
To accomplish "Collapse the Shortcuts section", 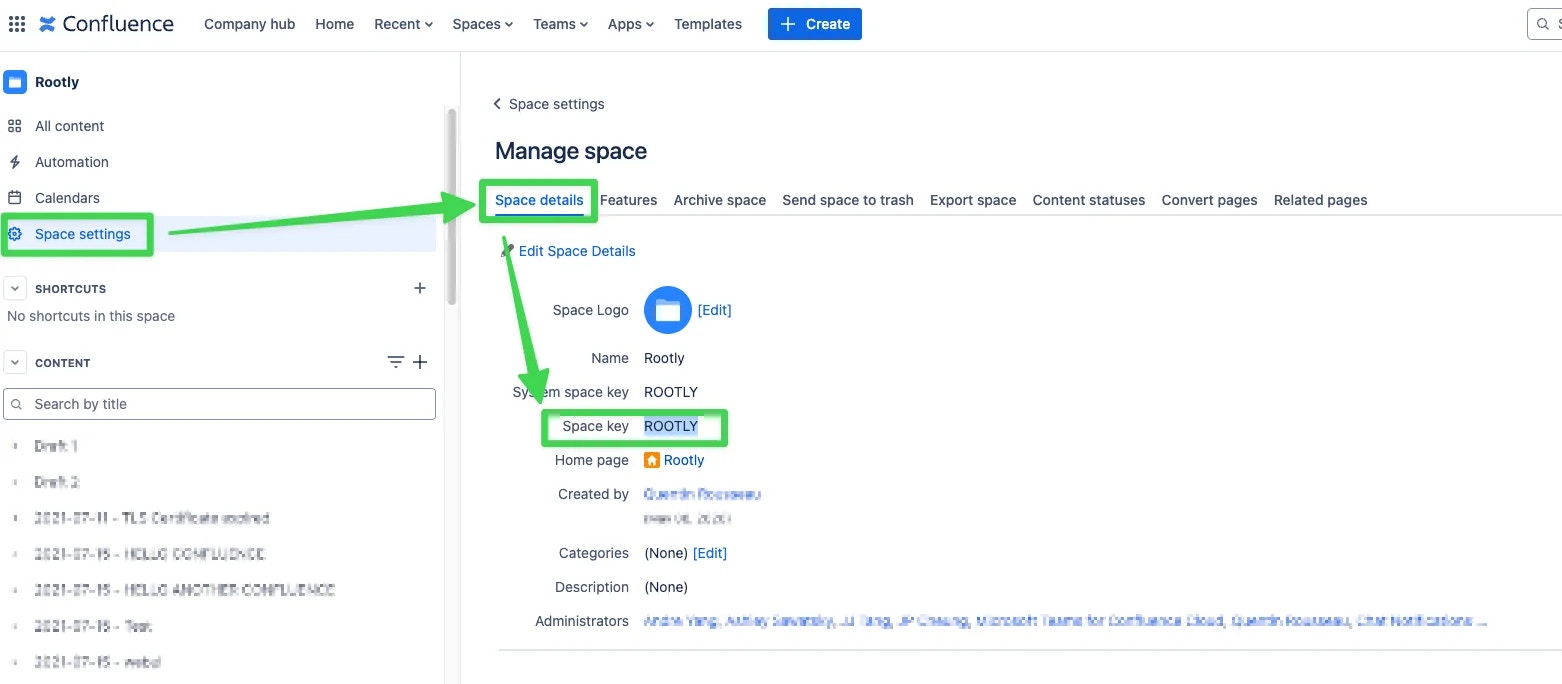I will click(x=15, y=288).
